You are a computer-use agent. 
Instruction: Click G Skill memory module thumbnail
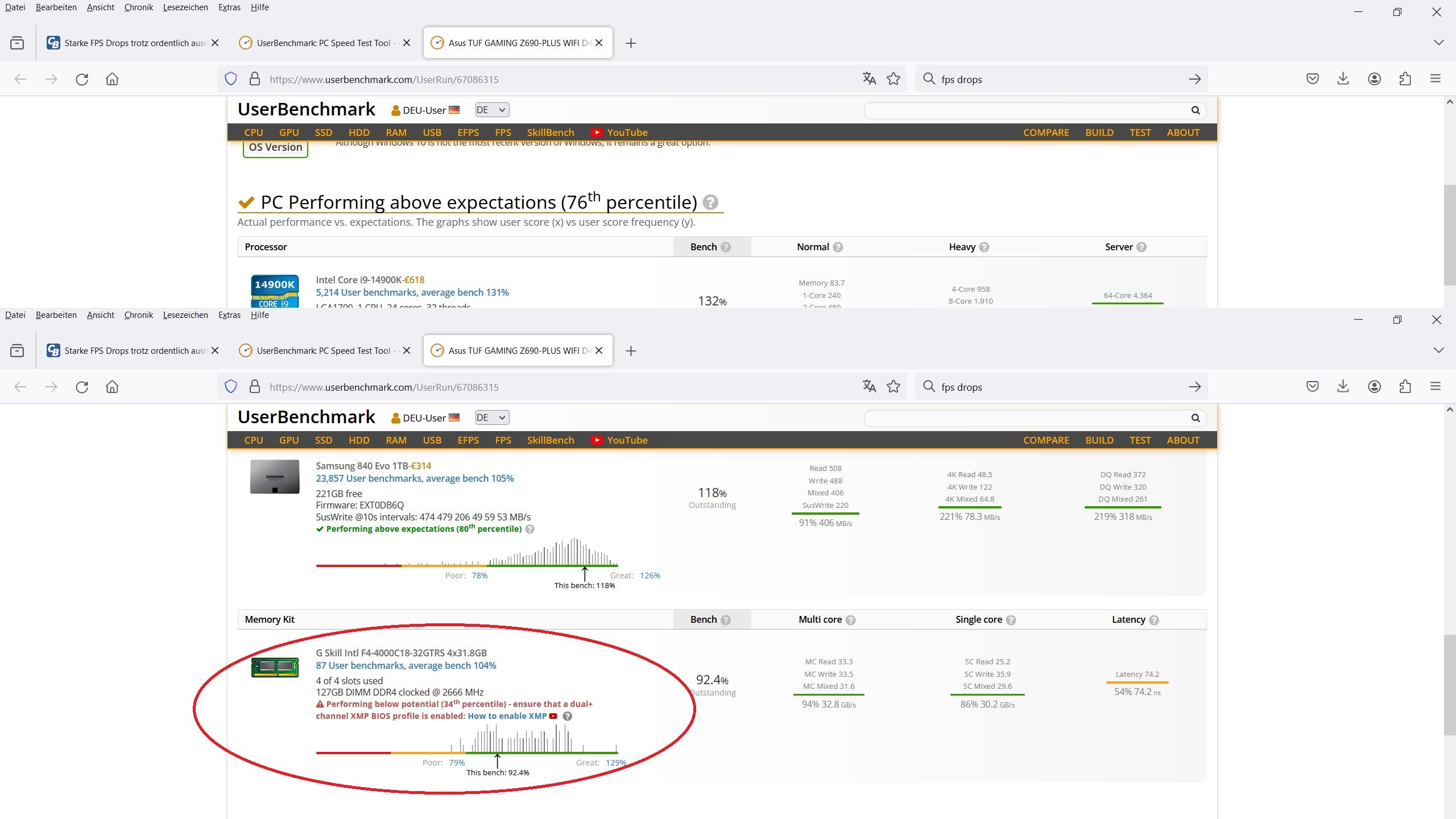[275, 668]
